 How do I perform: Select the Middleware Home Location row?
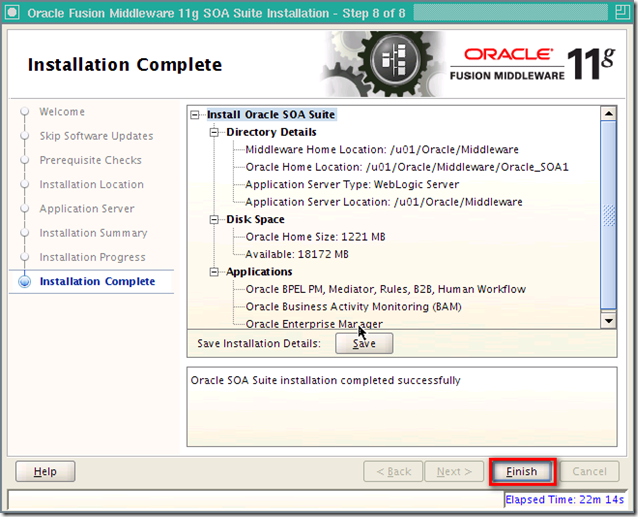point(382,150)
